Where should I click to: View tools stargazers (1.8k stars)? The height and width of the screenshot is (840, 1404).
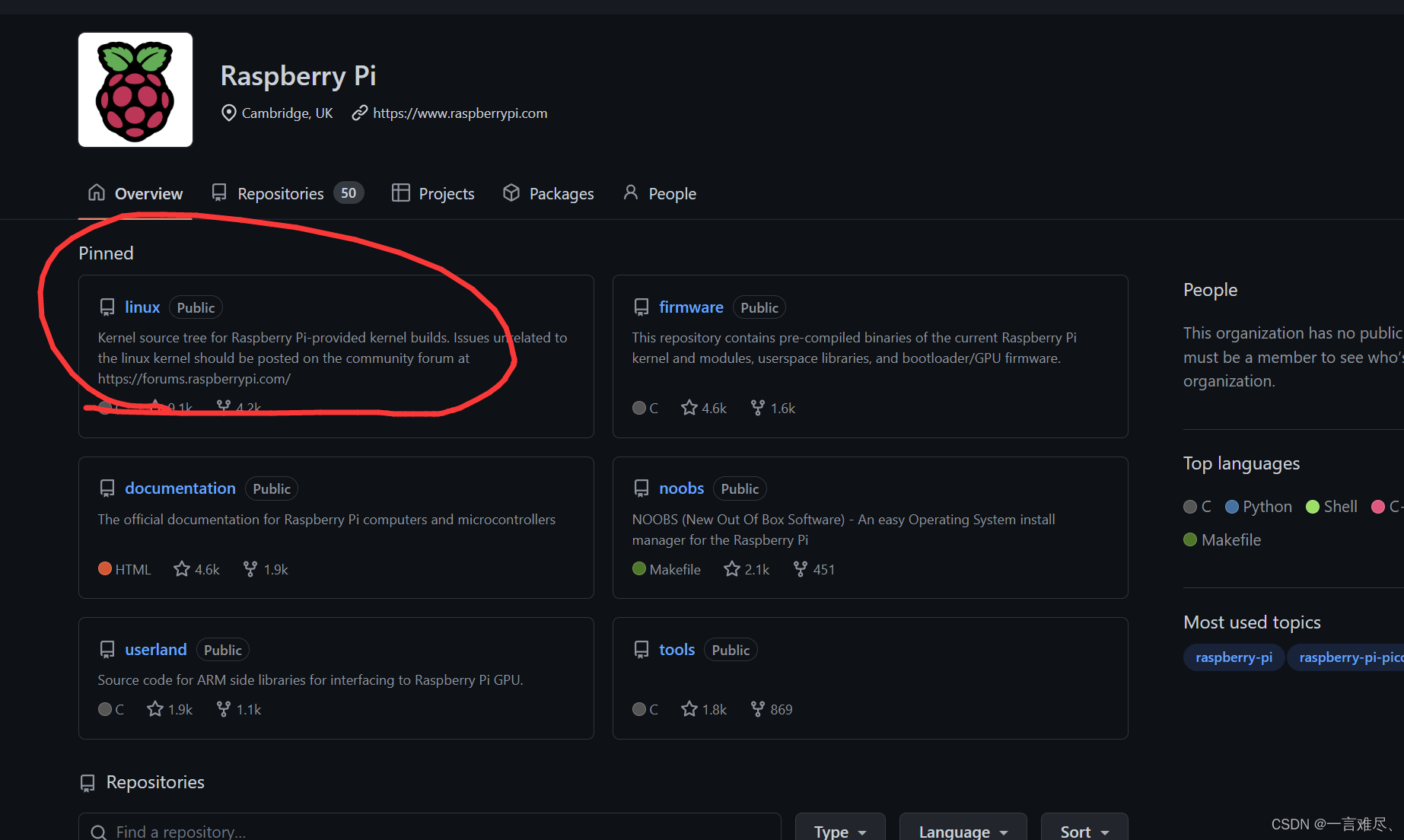coord(704,709)
